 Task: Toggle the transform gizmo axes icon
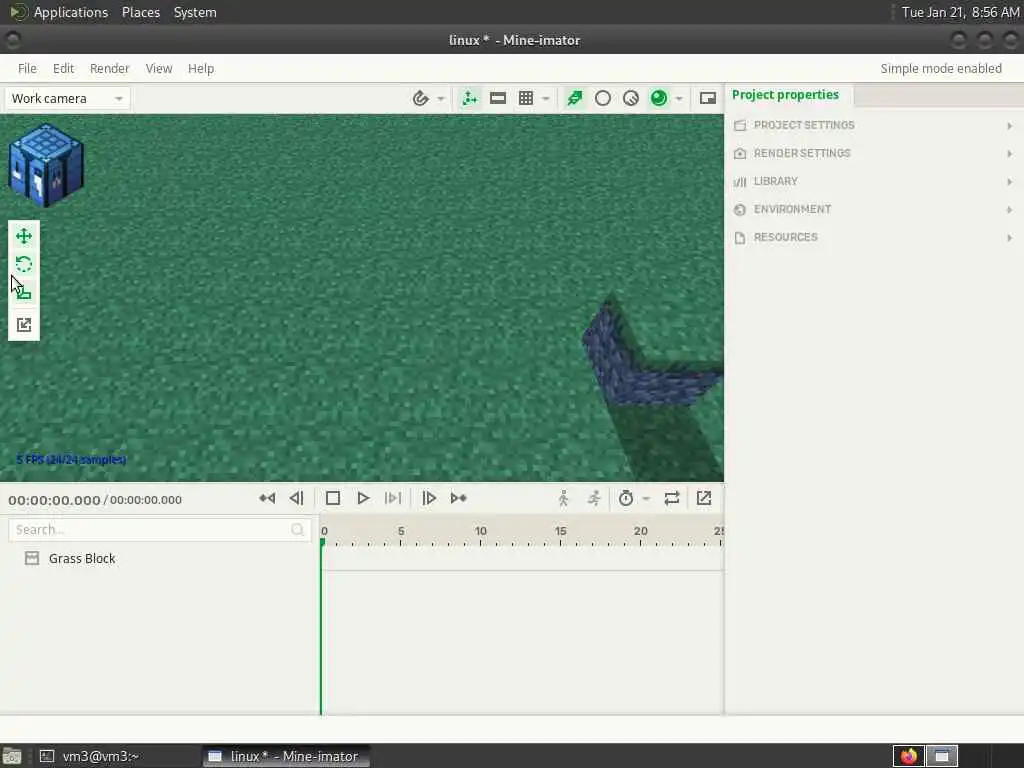[x=470, y=99]
